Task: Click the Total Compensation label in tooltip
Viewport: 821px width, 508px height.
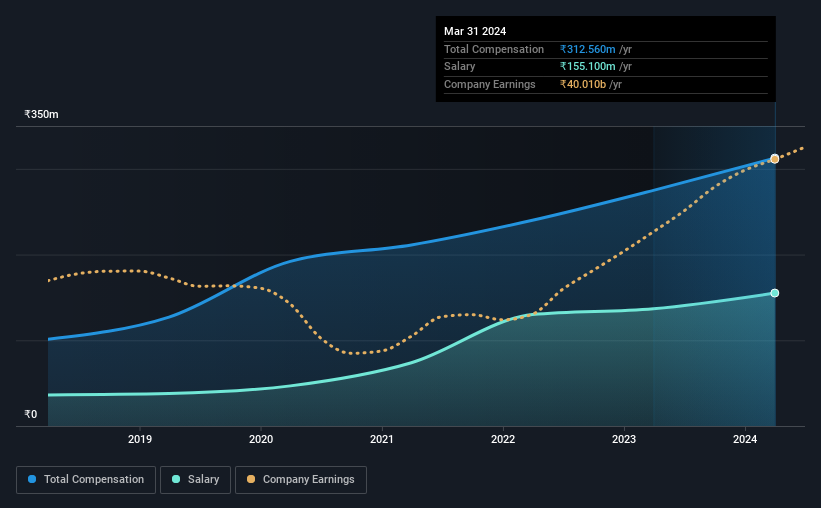Action: tap(494, 49)
